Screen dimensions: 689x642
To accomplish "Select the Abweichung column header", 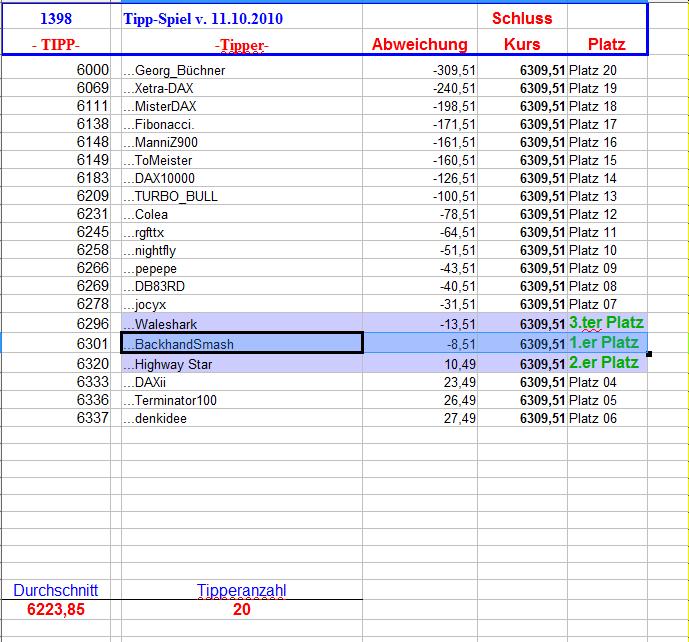I will (x=420, y=44).
